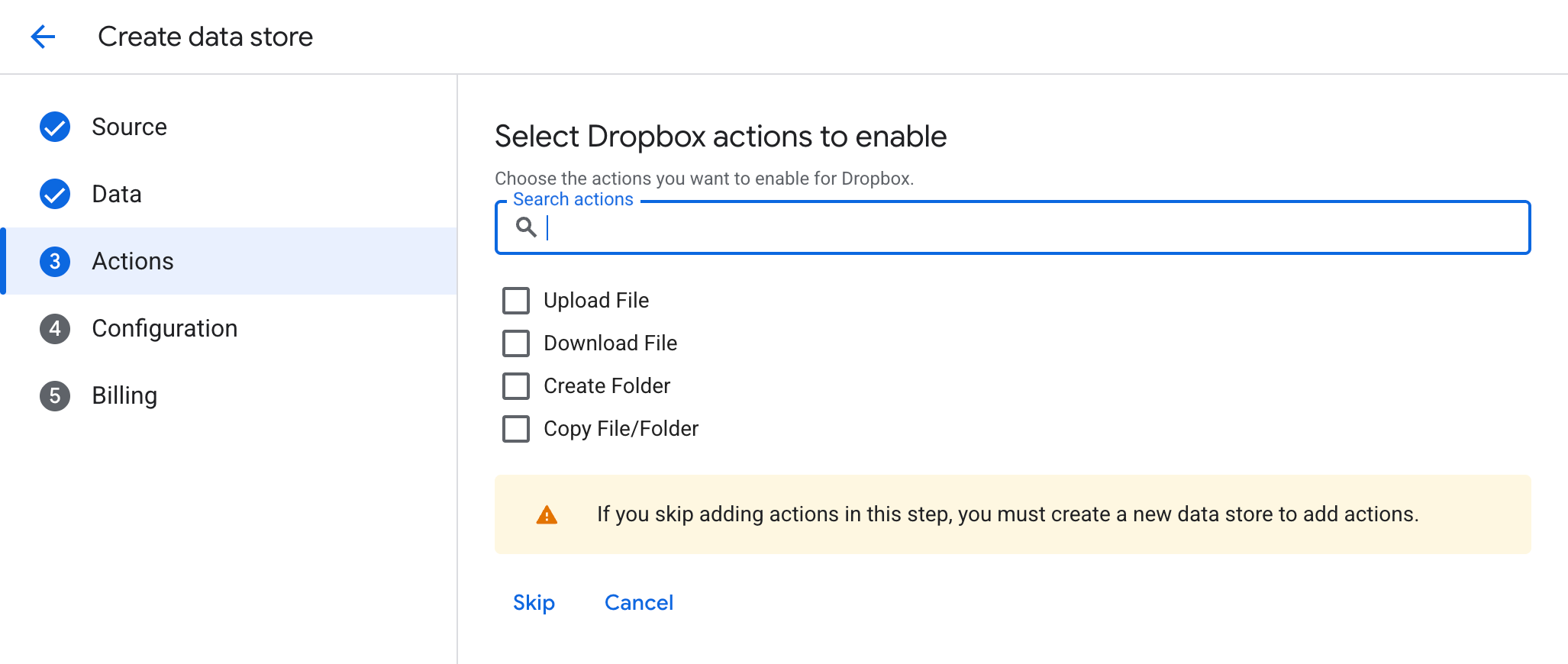This screenshot has width=1568, height=664.
Task: Click the step 3 Actions number icon
Action: 55,261
